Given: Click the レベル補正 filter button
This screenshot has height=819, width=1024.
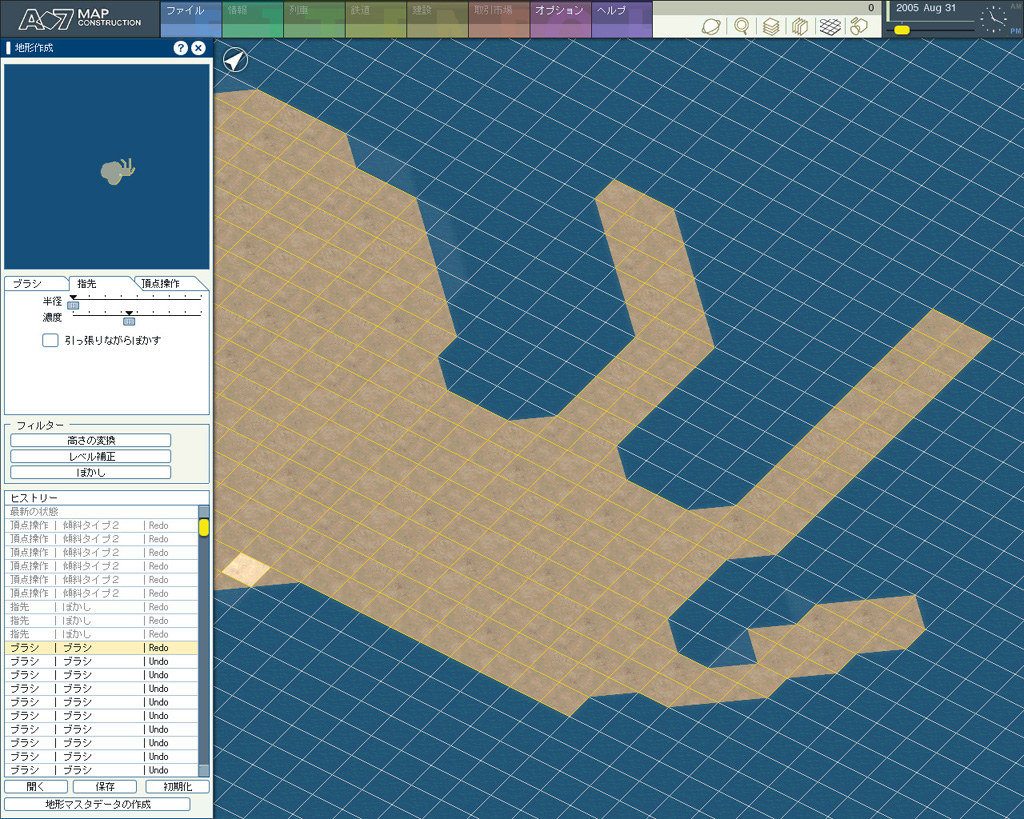Looking at the screenshot, I should point(91,456).
